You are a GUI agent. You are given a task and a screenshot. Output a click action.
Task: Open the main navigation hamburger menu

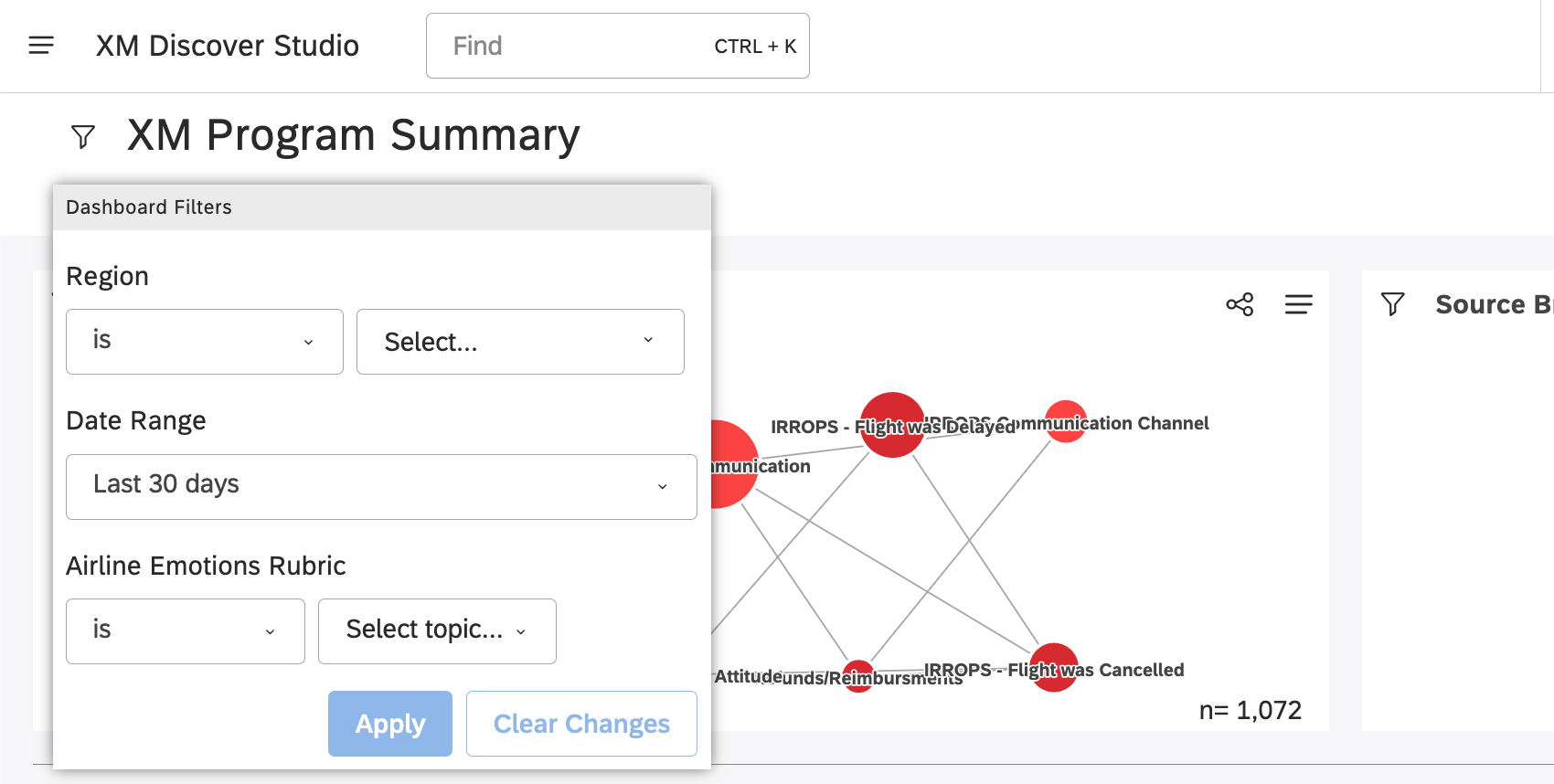(x=41, y=45)
